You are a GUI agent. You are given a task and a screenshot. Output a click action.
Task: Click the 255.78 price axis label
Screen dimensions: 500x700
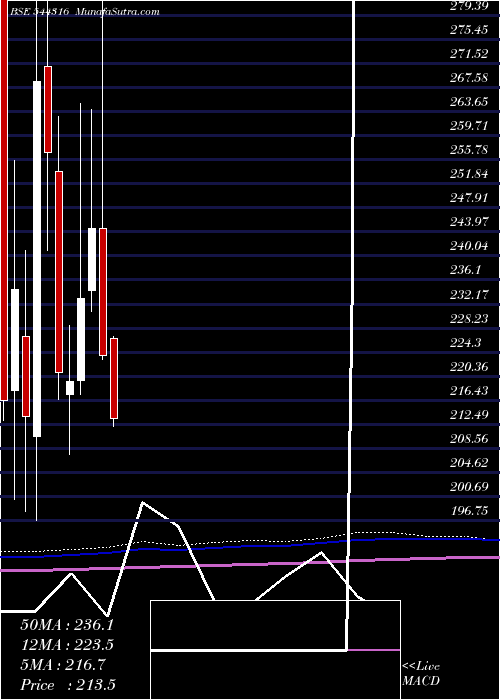tap(470, 150)
